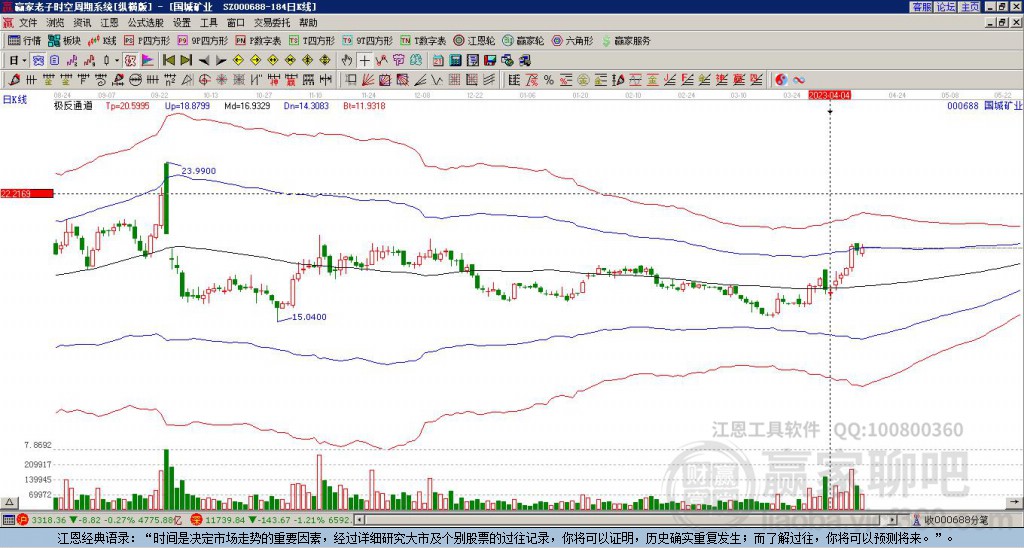Click the Dn=14.3083 value

pos(306,105)
